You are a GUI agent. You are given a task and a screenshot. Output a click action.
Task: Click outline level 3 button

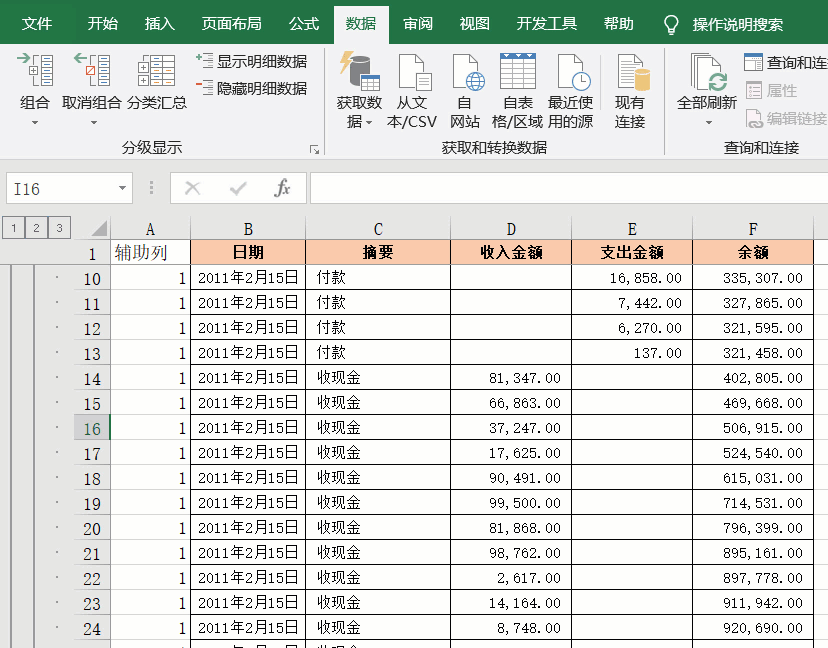pos(59,228)
